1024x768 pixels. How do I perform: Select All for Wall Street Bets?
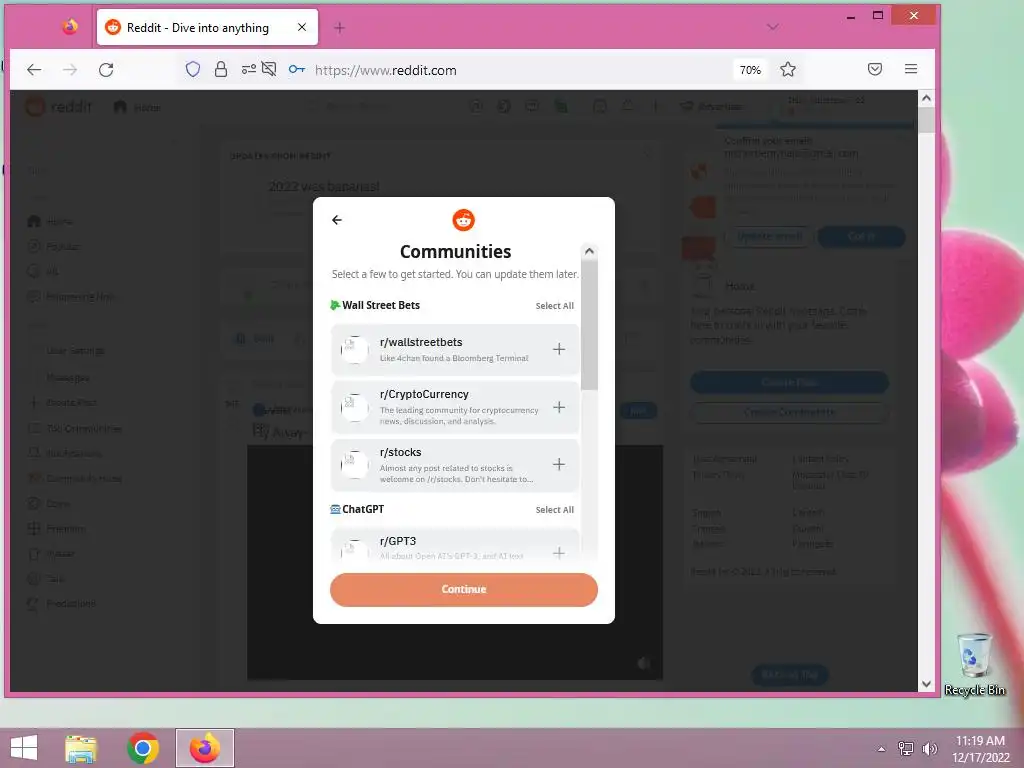tap(554, 306)
